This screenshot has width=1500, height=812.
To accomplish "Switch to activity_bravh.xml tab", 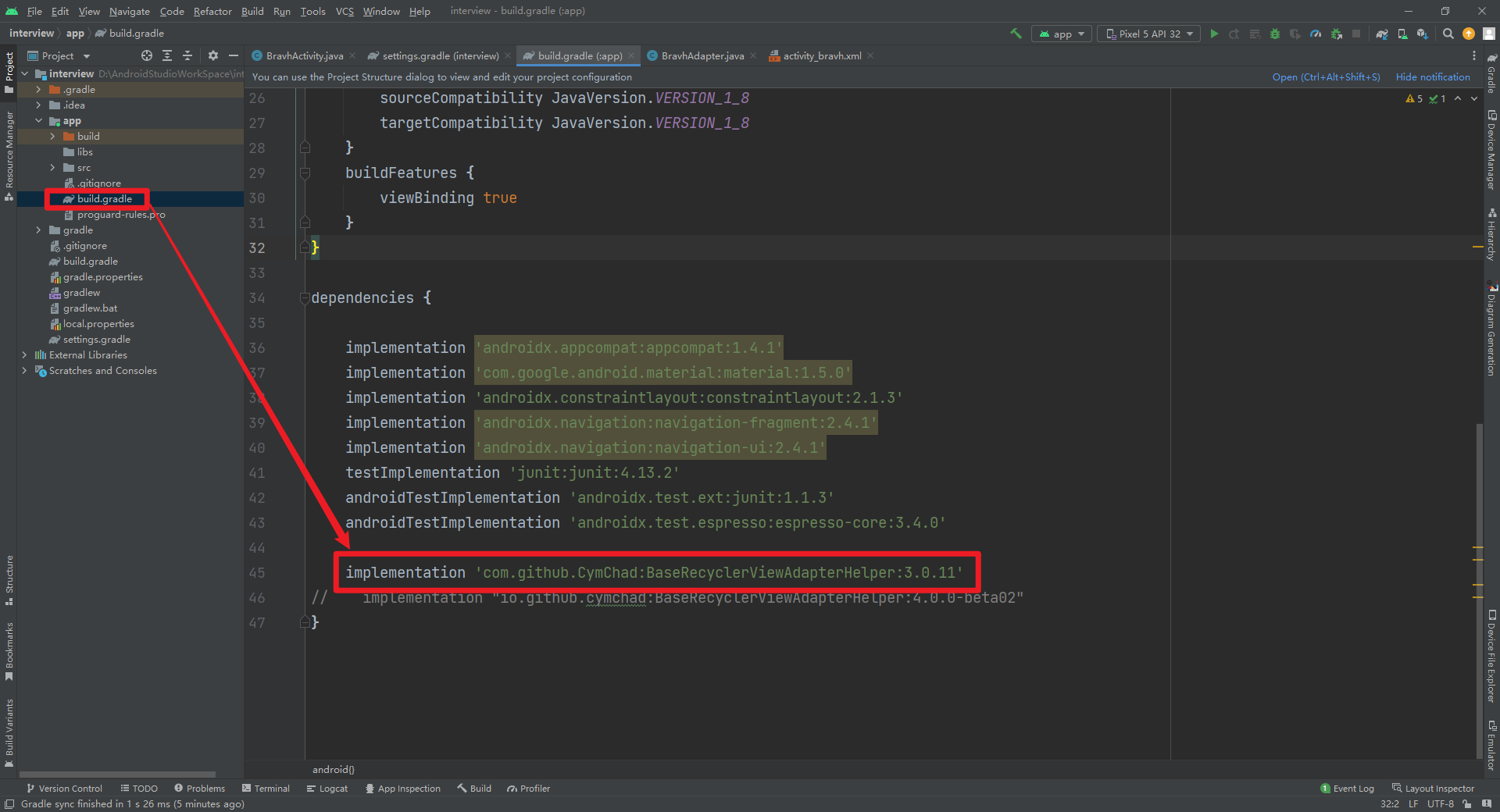I will coord(822,55).
